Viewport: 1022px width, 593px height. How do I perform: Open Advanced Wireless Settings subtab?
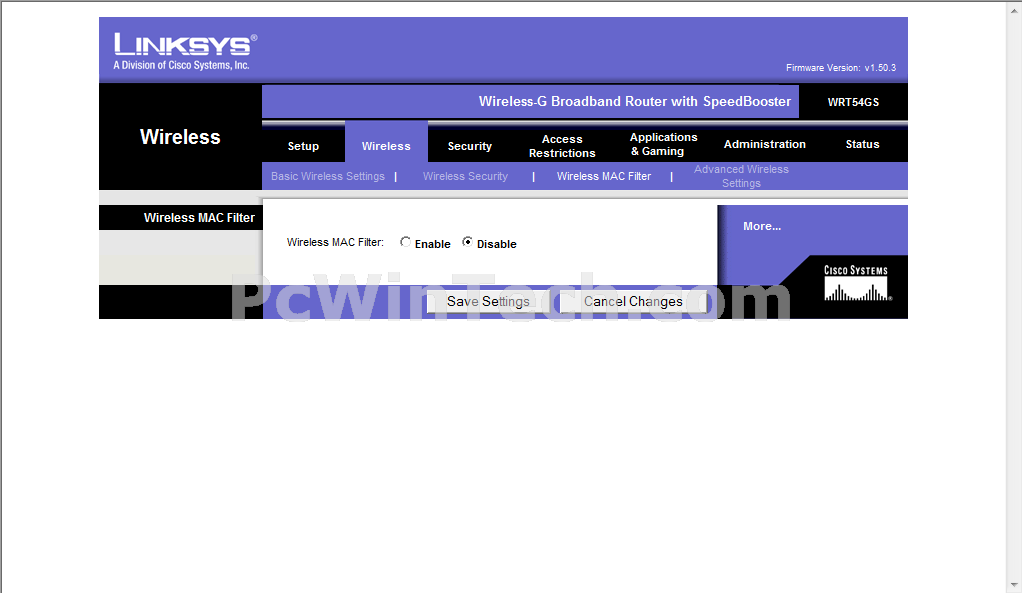pyautogui.click(x=741, y=176)
